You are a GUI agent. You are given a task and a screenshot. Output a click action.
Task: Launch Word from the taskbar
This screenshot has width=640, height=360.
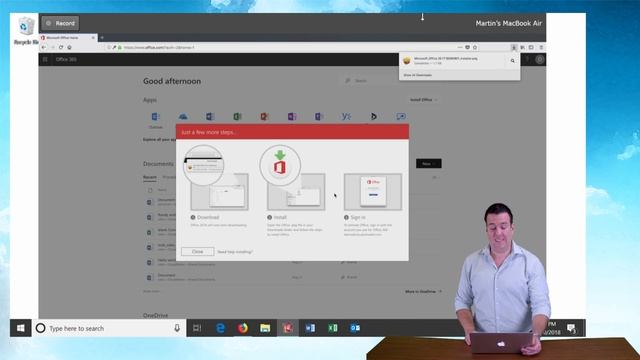click(310, 328)
